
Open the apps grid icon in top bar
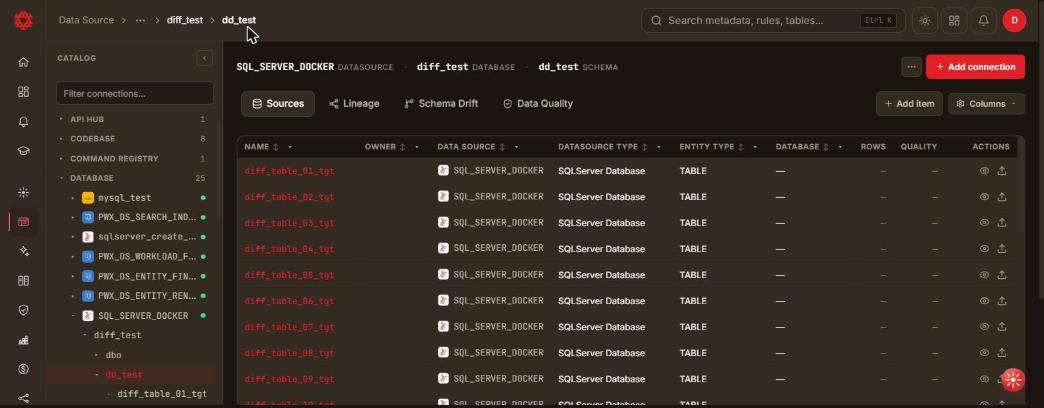point(953,21)
